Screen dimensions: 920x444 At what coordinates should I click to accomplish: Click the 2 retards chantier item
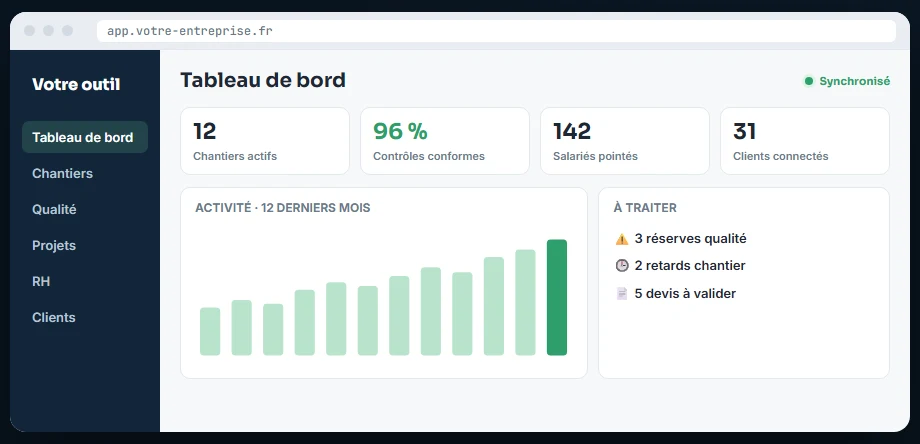tap(680, 266)
